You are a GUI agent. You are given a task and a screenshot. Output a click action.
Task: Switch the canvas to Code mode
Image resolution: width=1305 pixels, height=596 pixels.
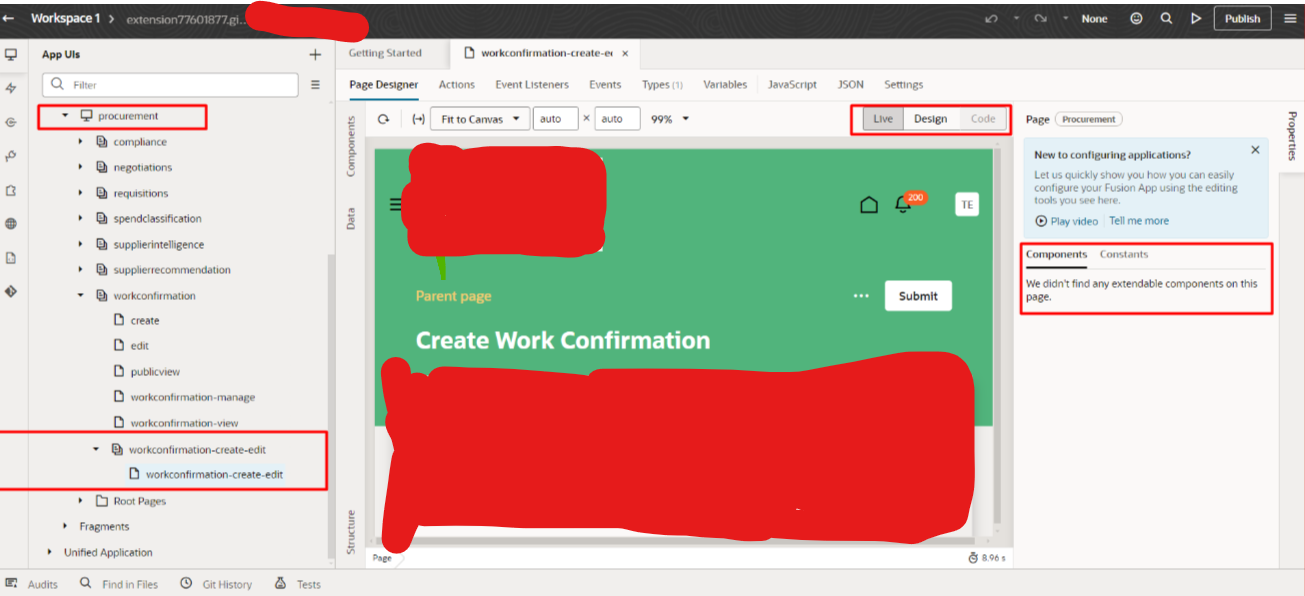point(983,118)
